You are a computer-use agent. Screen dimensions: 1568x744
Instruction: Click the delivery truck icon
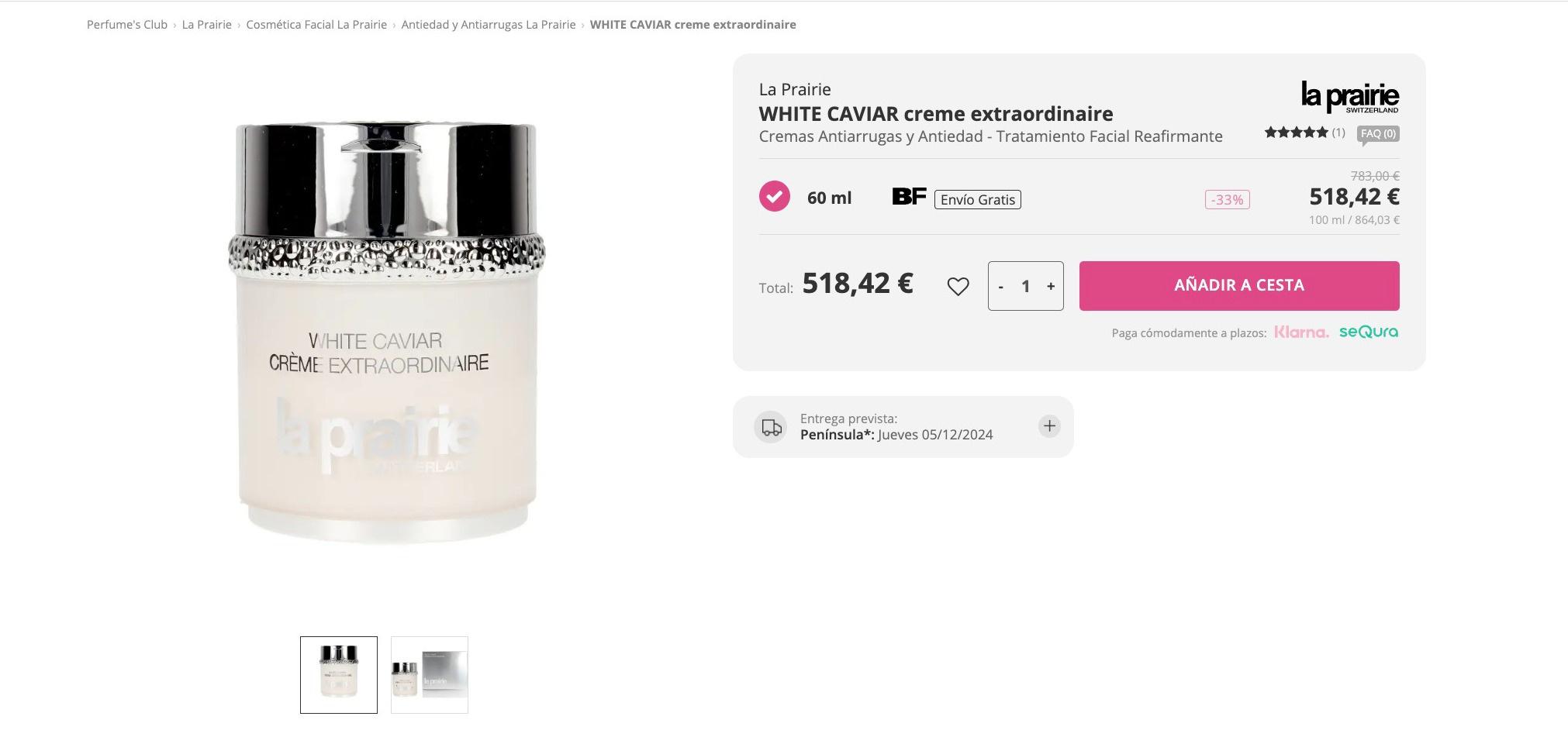[772, 427]
